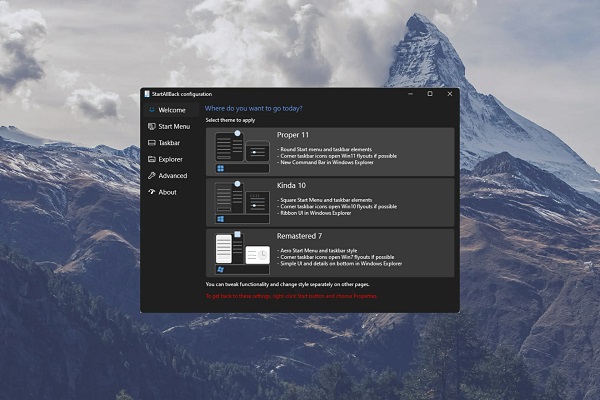Switch to the Taskbar page
Viewport: 600px width, 400px height.
tap(169, 143)
